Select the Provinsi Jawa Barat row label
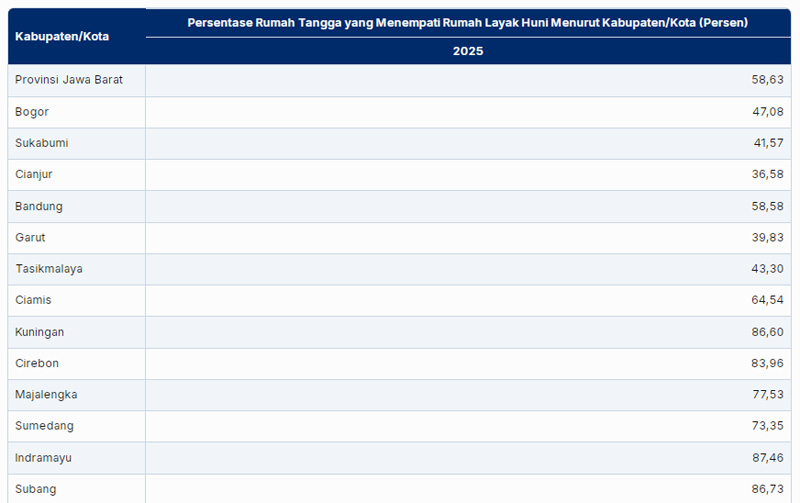Image resolution: width=800 pixels, height=503 pixels. (x=69, y=80)
